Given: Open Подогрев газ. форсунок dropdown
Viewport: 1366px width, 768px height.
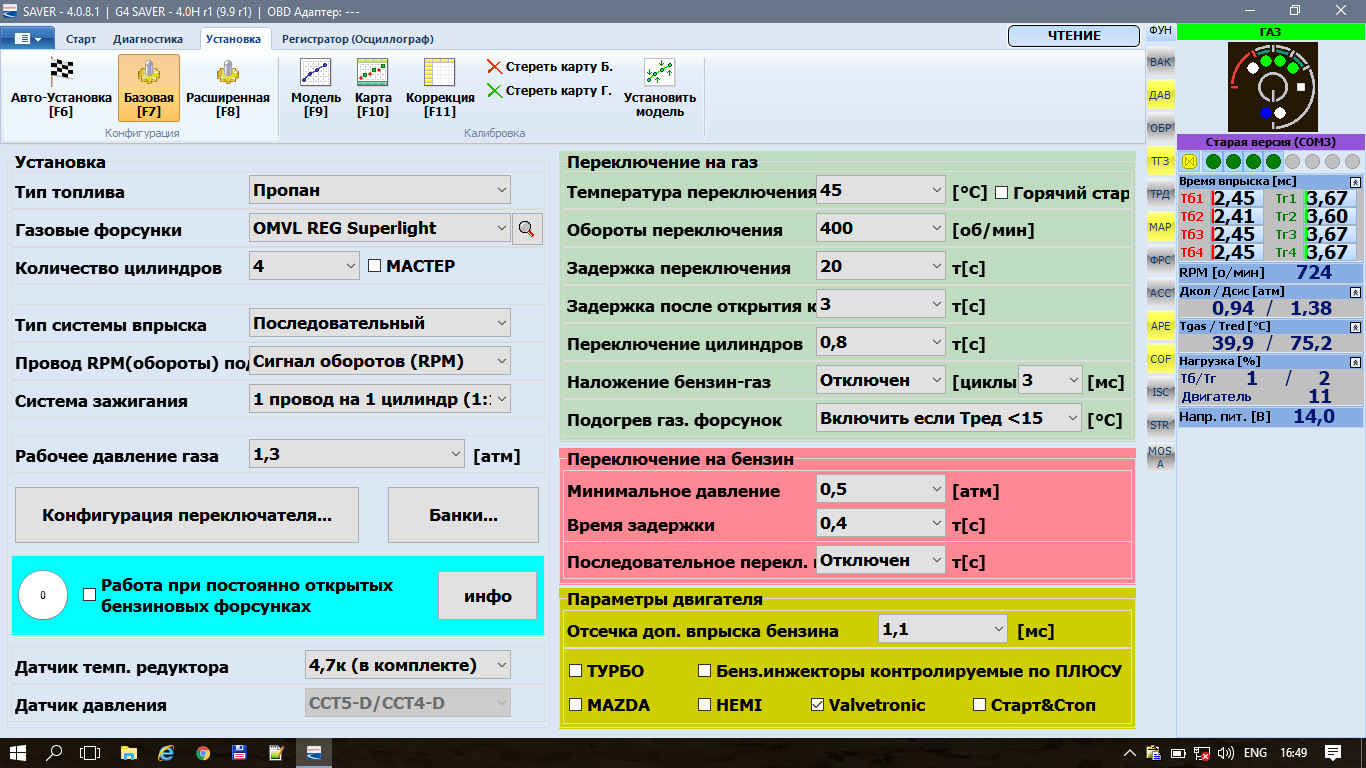Looking at the screenshot, I should pyautogui.click(x=949, y=418).
